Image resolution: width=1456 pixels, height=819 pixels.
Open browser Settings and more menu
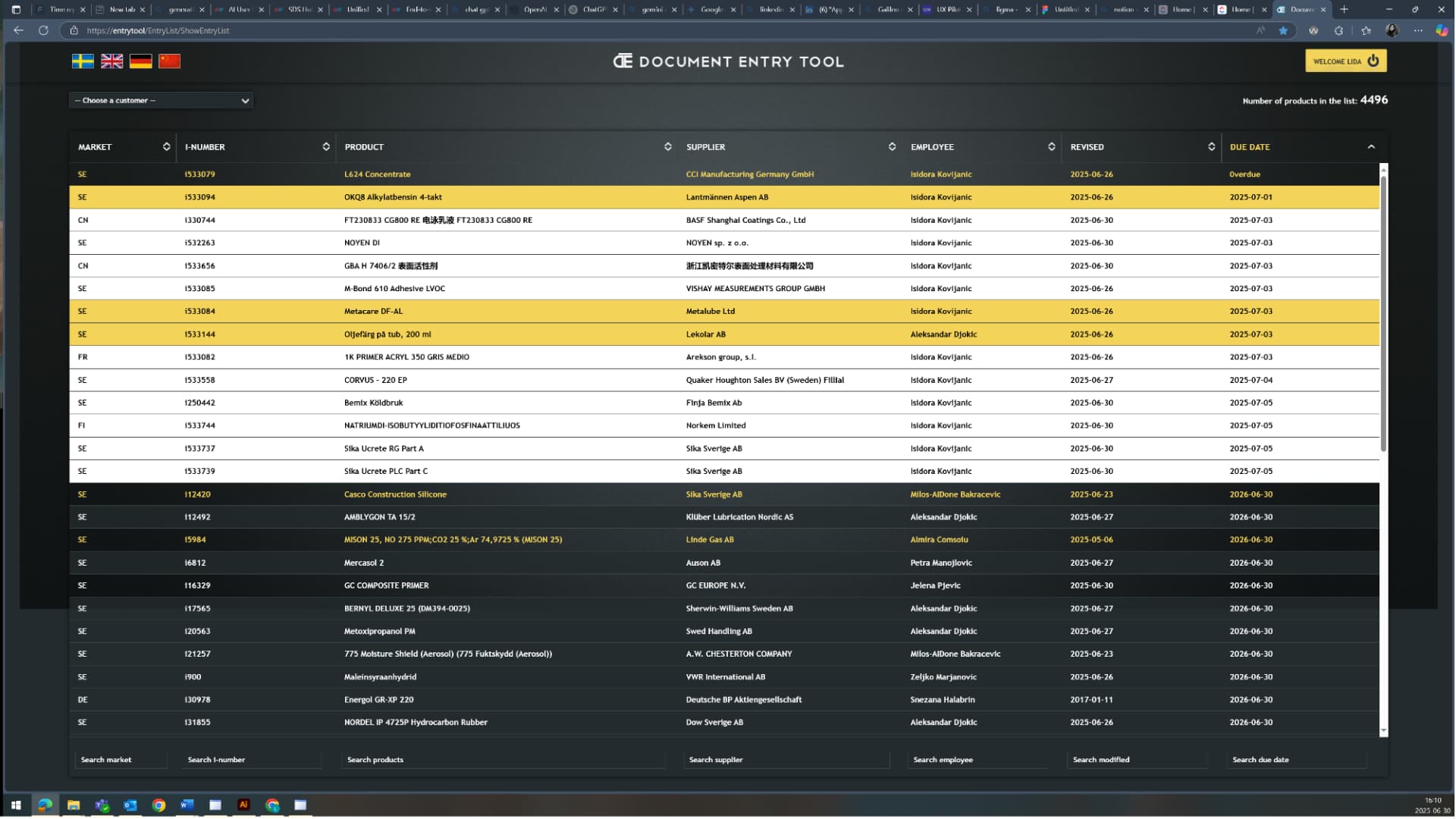[x=1418, y=30]
